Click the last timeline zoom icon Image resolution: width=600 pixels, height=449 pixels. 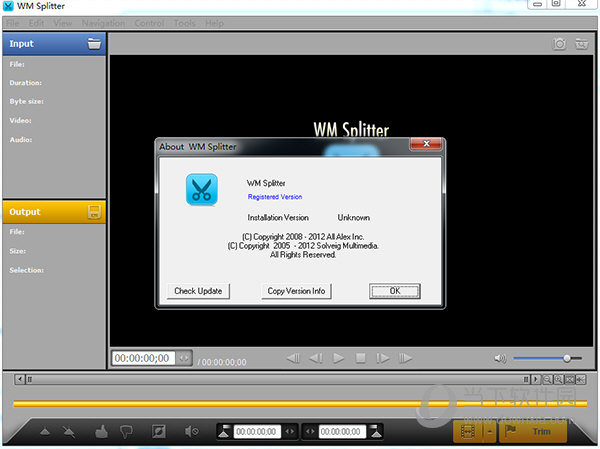580,379
